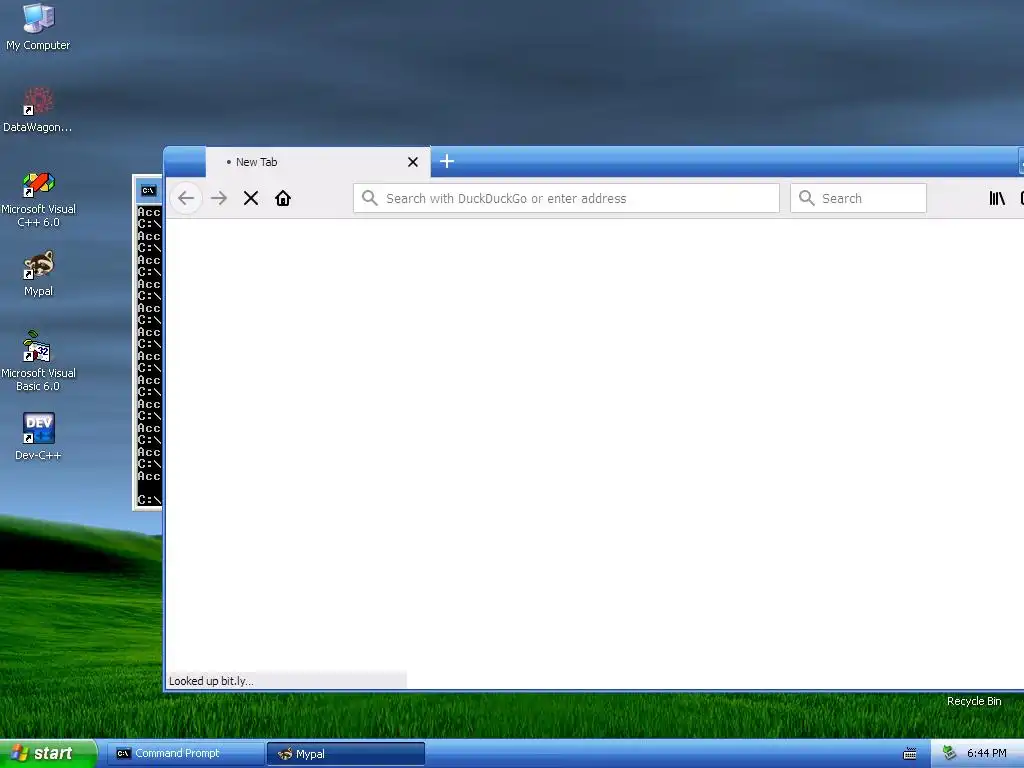
Task: Open a new tab with plus button
Action: pos(447,161)
